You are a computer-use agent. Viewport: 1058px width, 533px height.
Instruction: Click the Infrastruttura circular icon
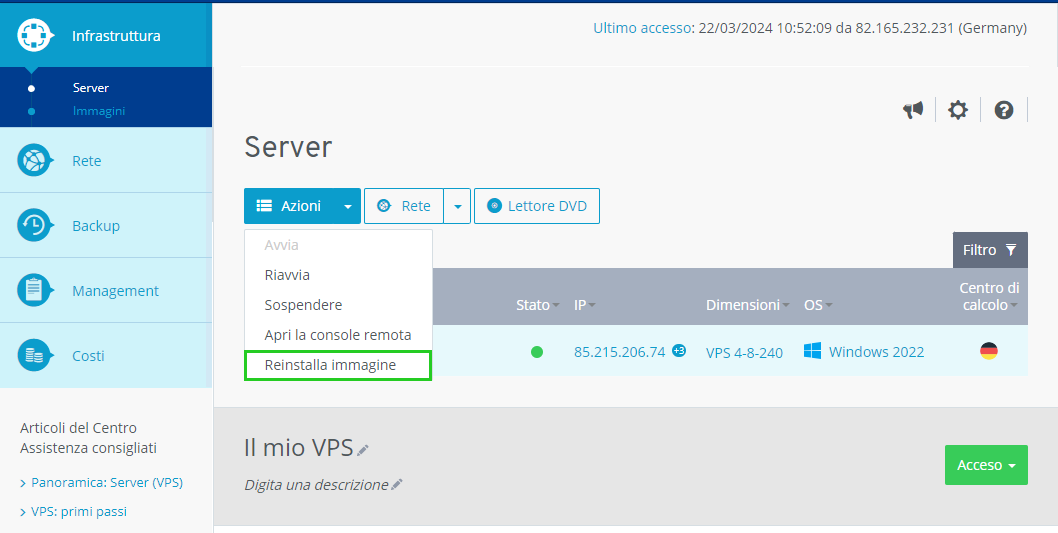[34, 35]
